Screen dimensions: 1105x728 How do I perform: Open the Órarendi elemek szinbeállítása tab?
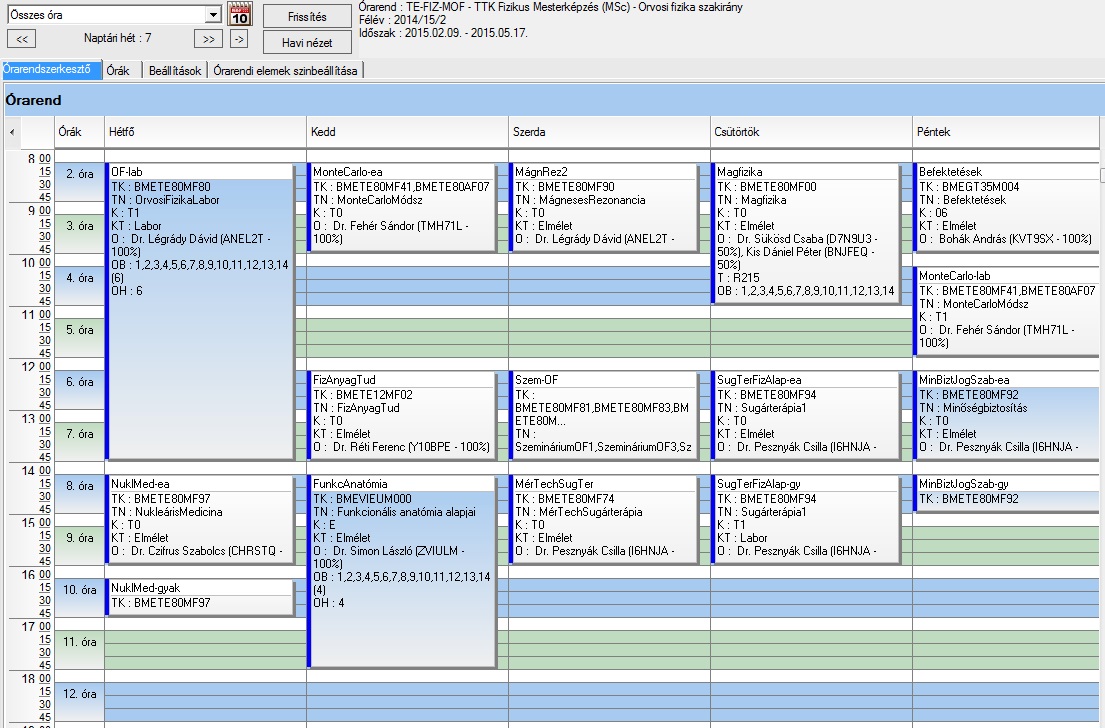coord(285,70)
